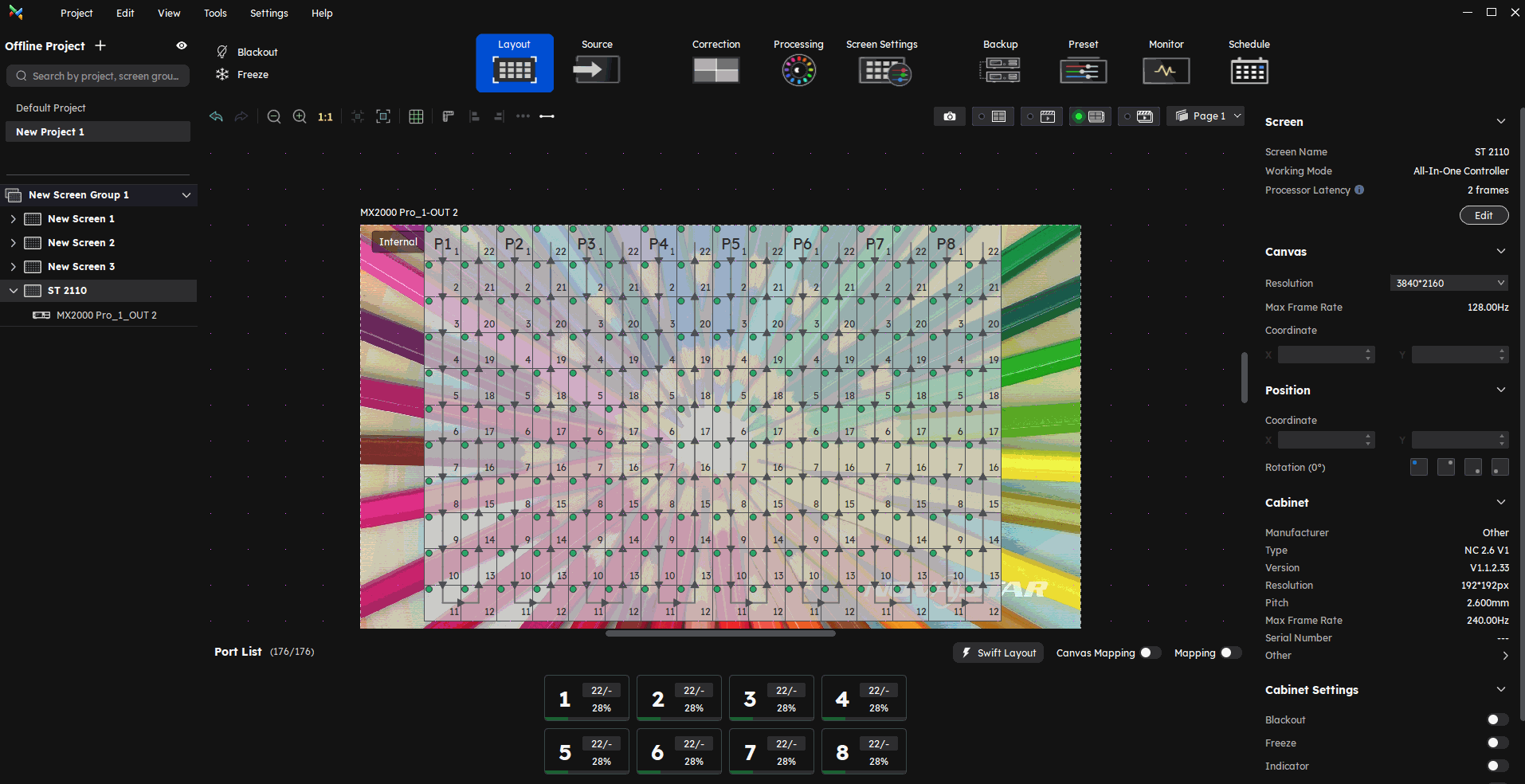This screenshot has height=784, width=1525.
Task: Click the undo arrow icon
Action: point(216,116)
